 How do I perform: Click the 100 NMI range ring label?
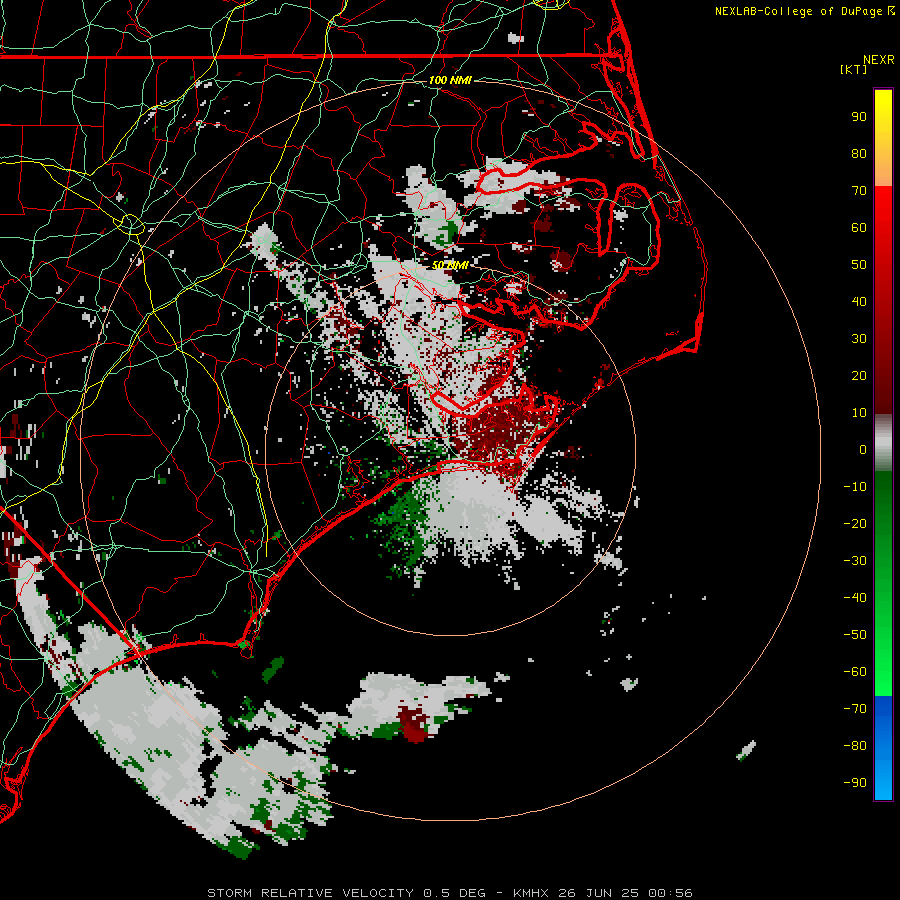coord(450,80)
